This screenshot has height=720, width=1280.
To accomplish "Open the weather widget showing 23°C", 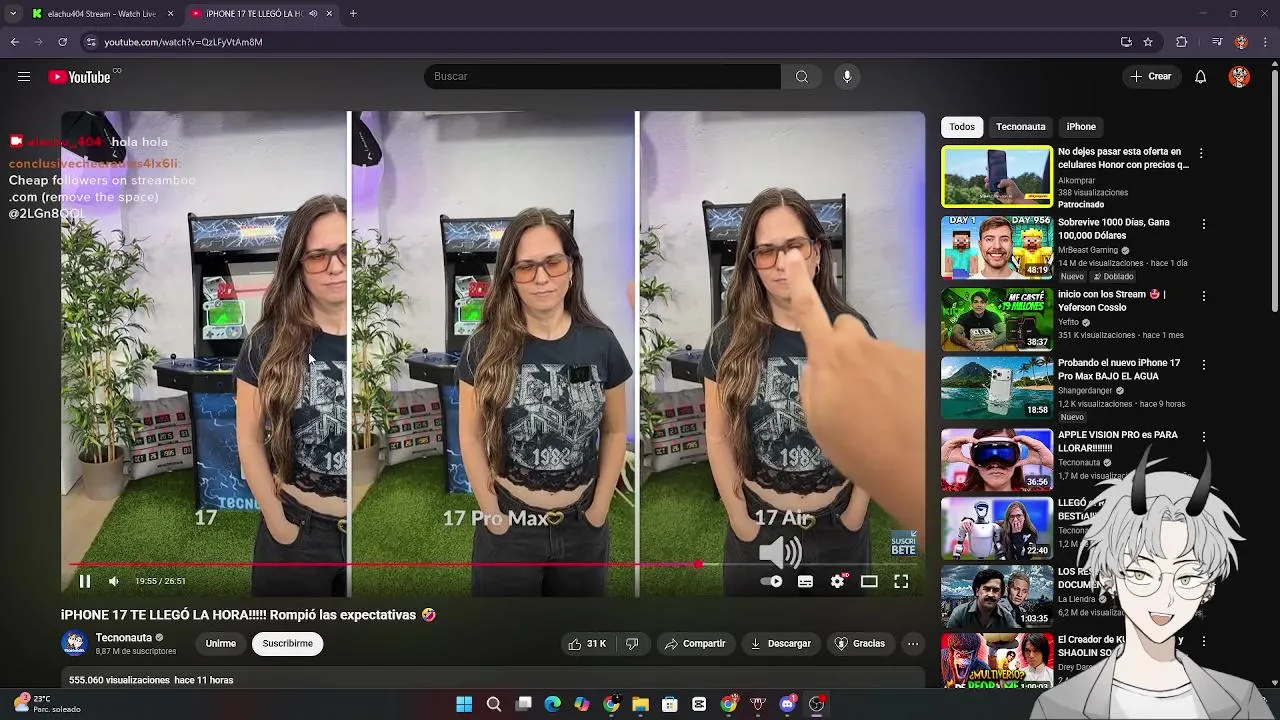I will pyautogui.click(x=47, y=704).
